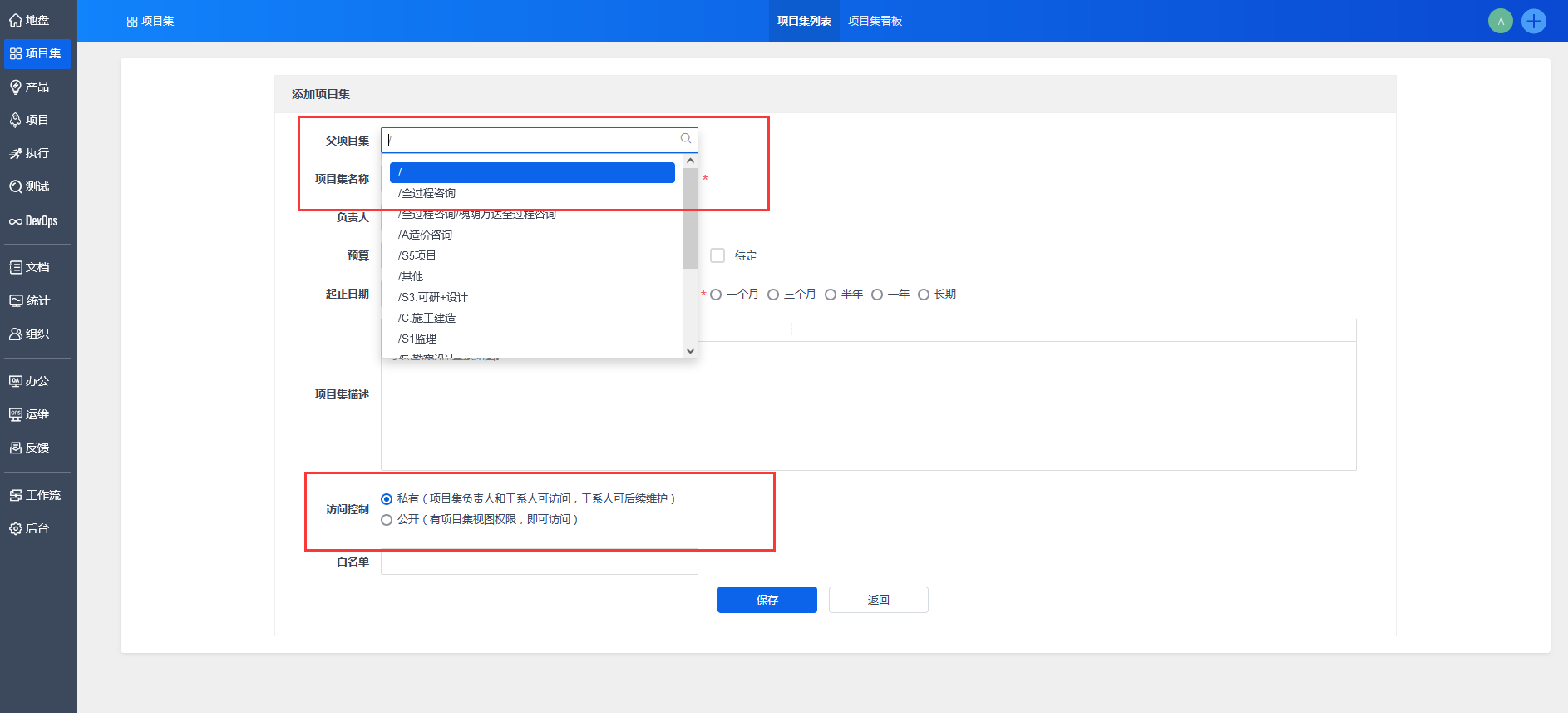
Task: Select /A造价咨询 dropdown option
Action: (425, 235)
